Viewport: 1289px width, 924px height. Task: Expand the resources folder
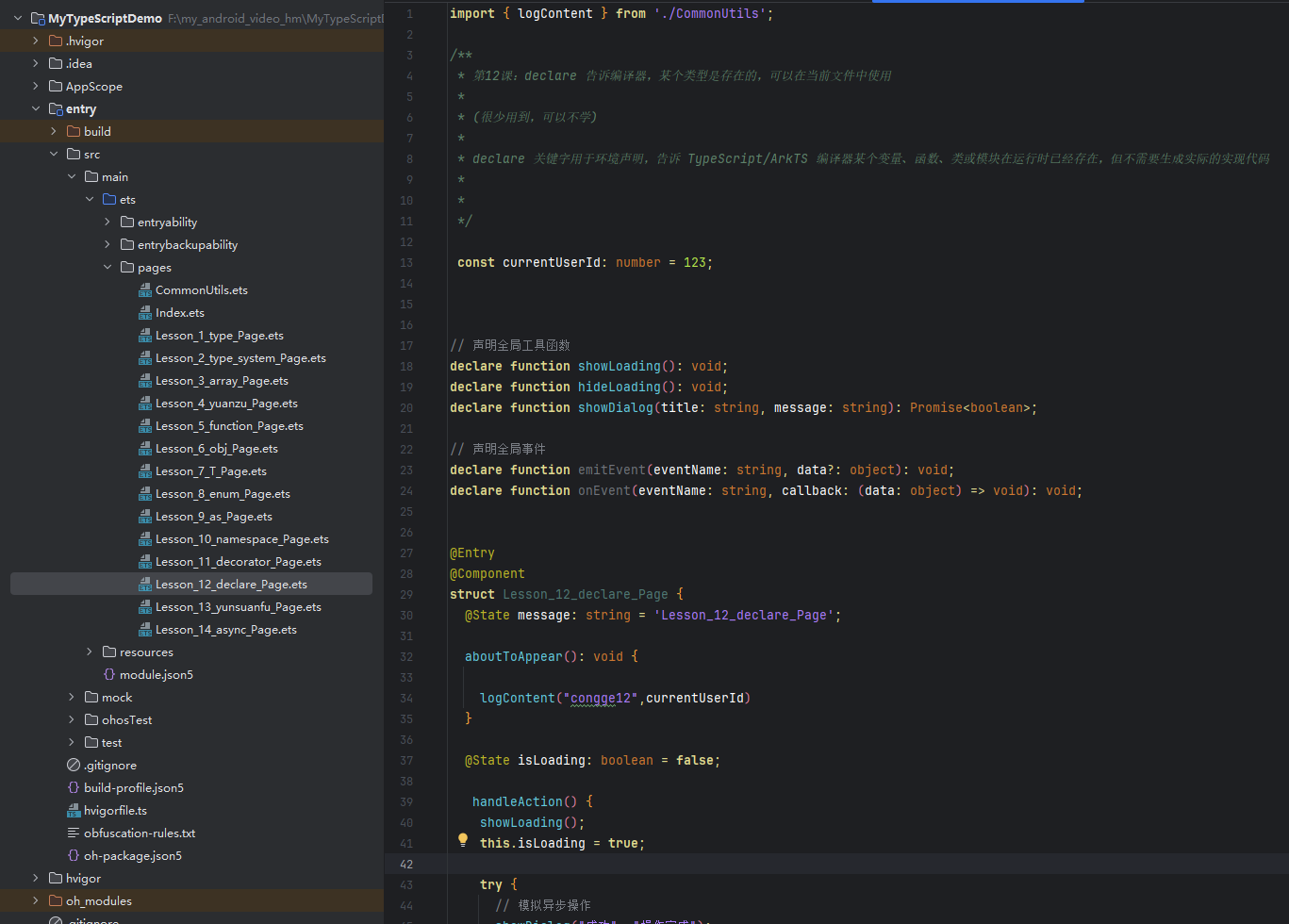[x=90, y=652]
